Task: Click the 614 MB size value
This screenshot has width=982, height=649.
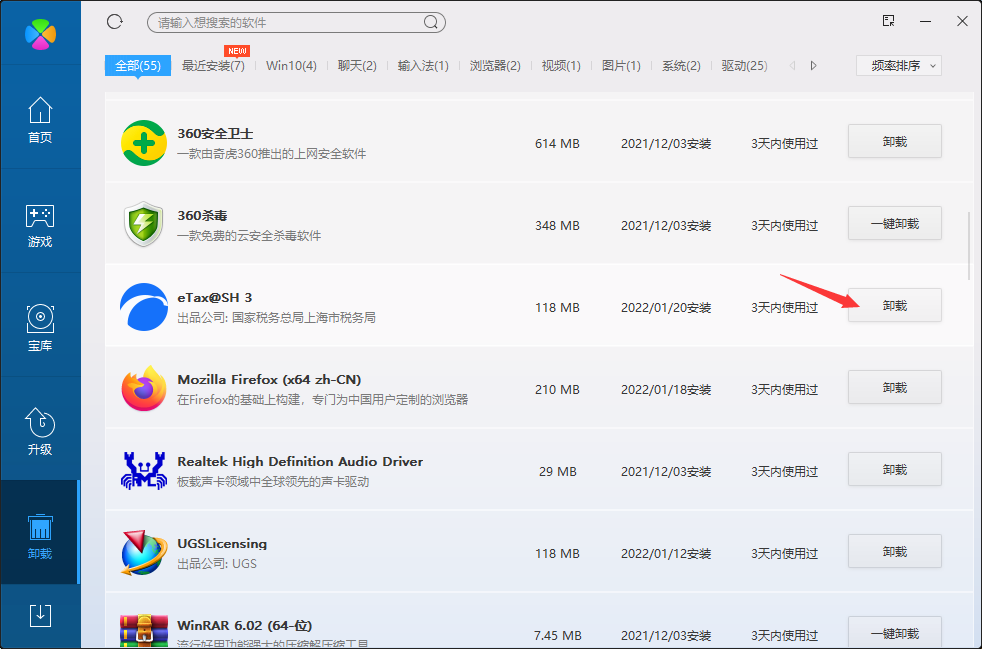Action: (557, 143)
